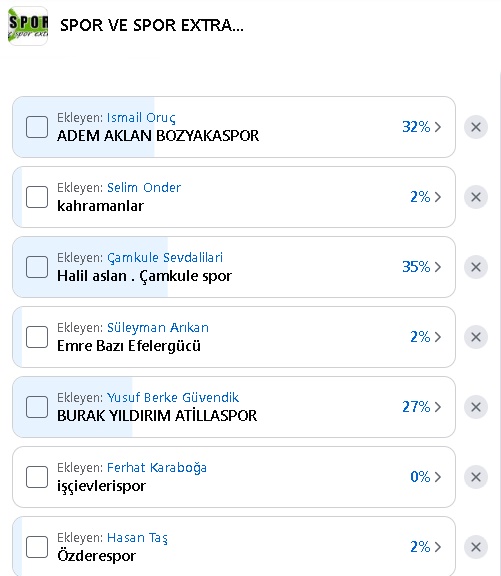This screenshot has width=501, height=576.
Task: Remove the Emre Bazı Efelergücü option
Action: pos(476,337)
